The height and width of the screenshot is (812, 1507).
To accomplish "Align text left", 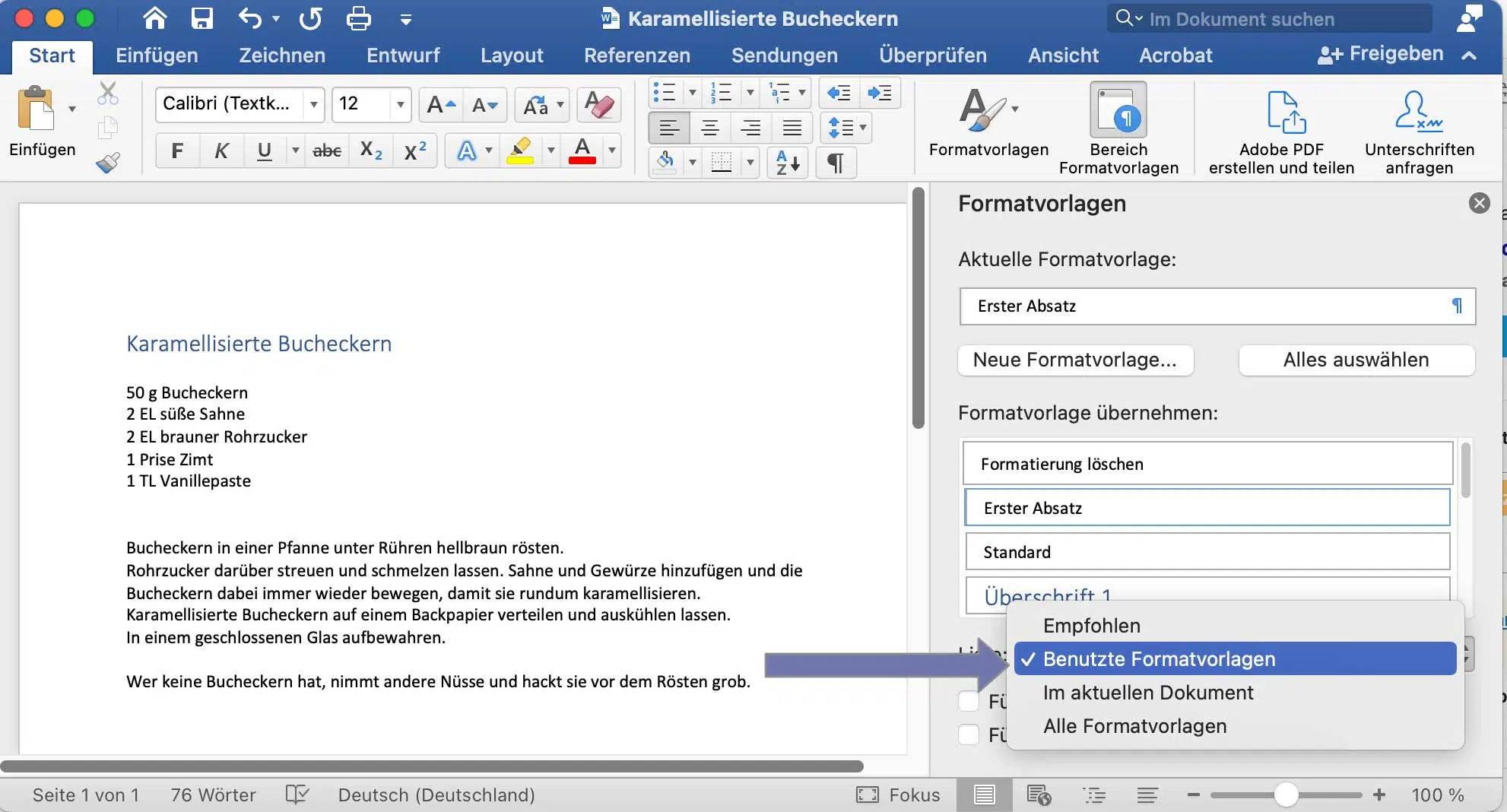I will point(669,128).
